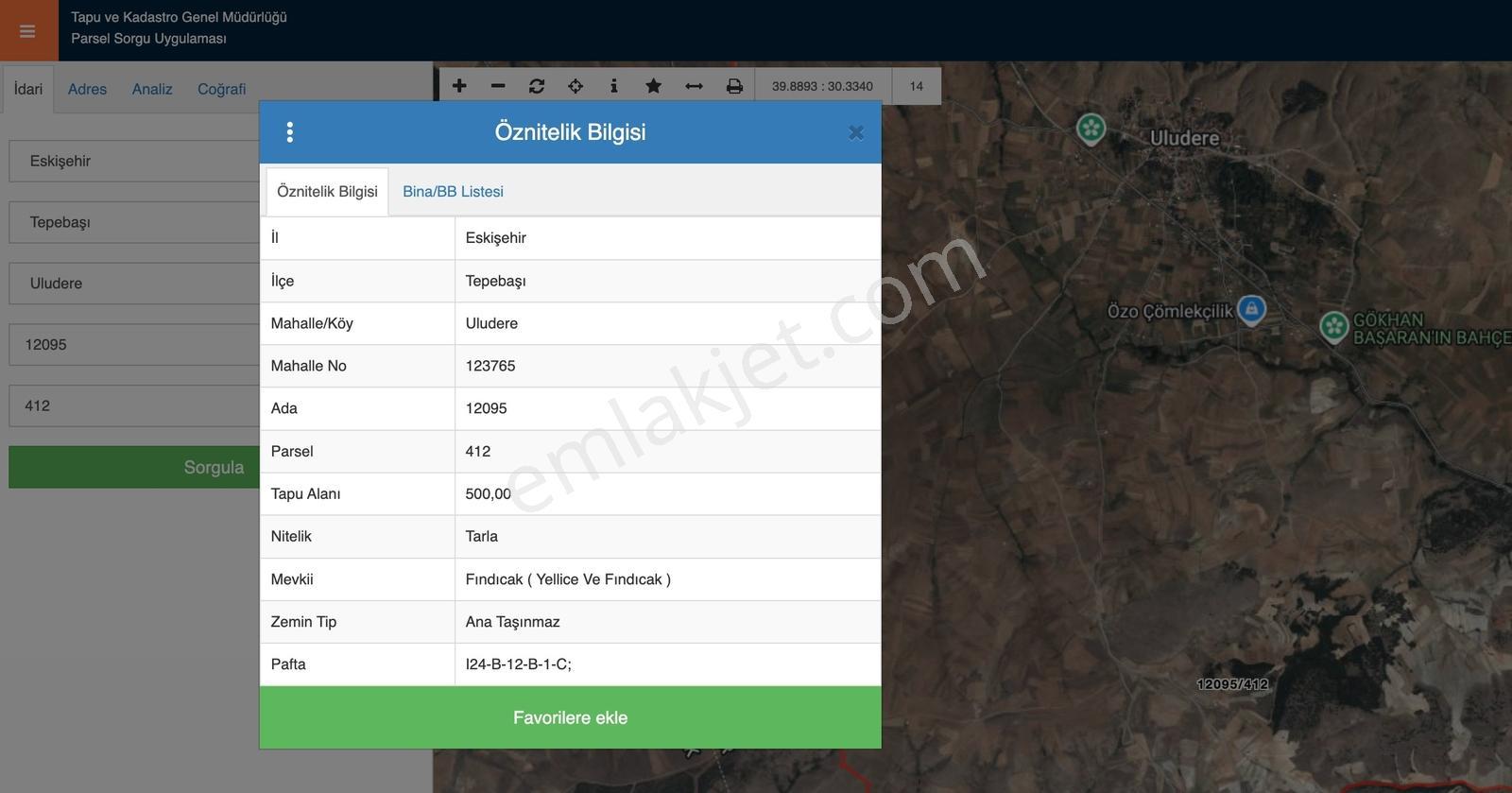This screenshot has width=1512, height=793.
Task: Click the Ada input field showing 12095
Action: click(134, 345)
